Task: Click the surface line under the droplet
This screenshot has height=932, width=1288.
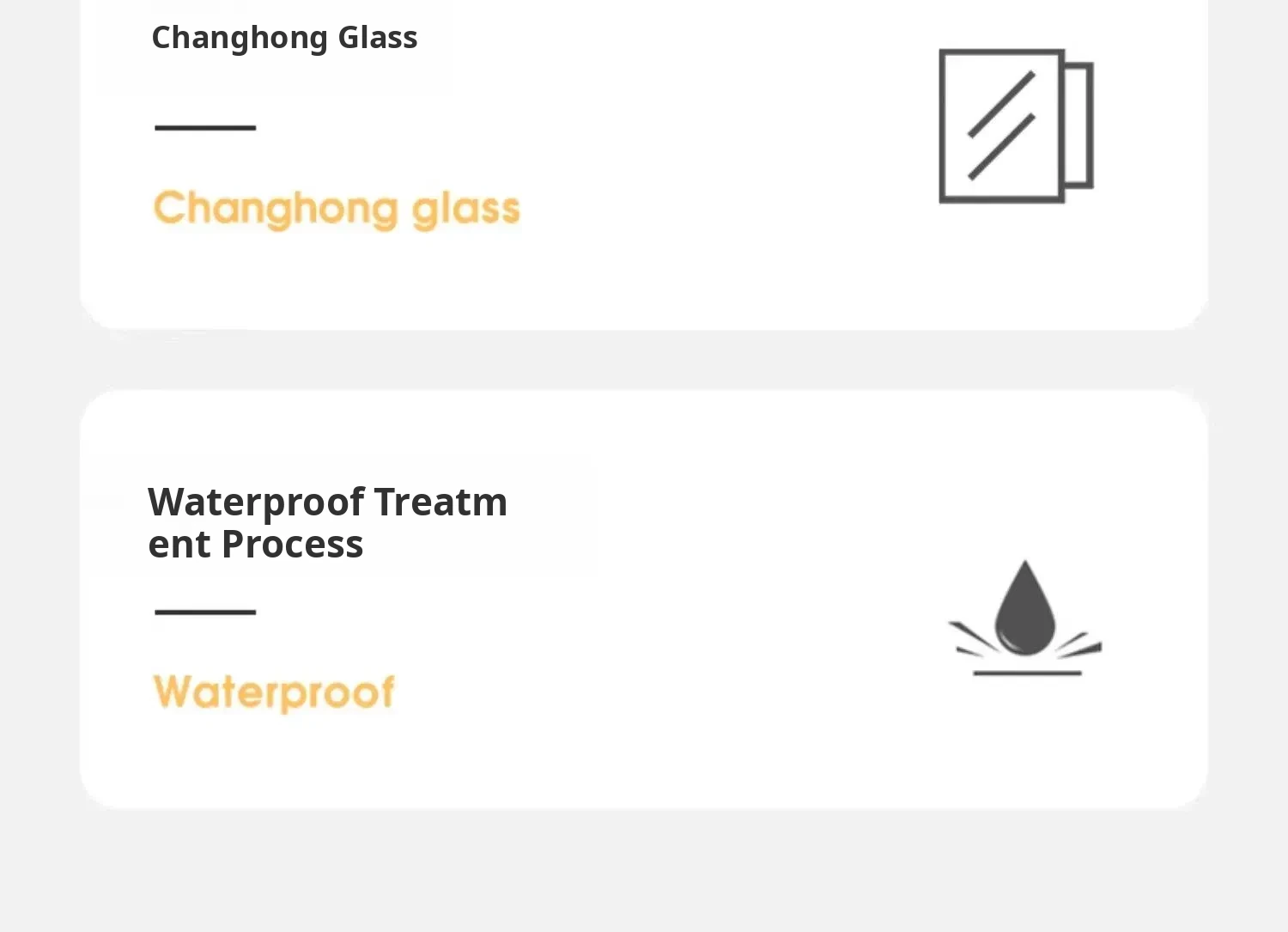Action: (x=1026, y=673)
